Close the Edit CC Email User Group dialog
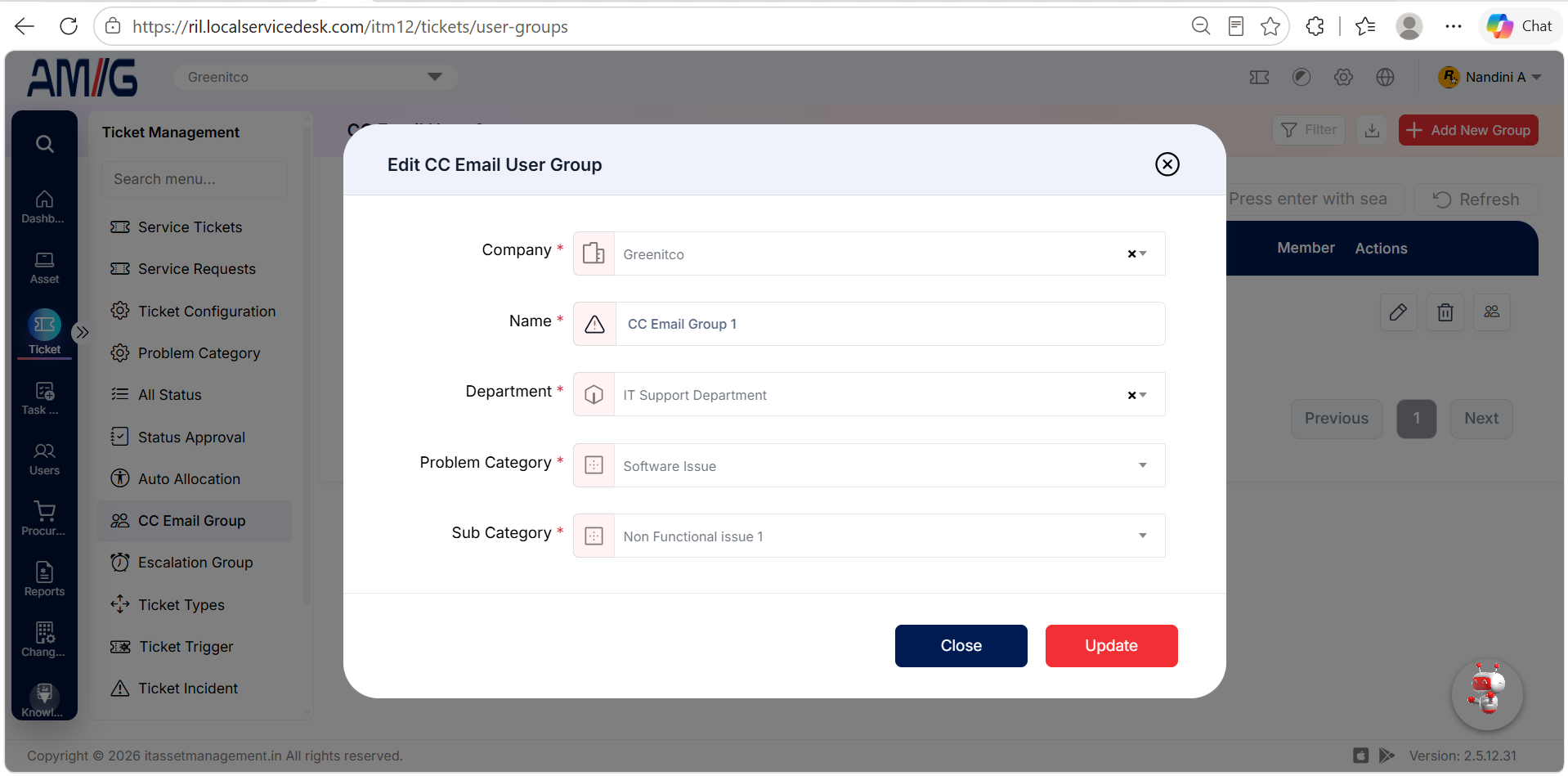The height and width of the screenshot is (776, 1568). pos(1167,164)
